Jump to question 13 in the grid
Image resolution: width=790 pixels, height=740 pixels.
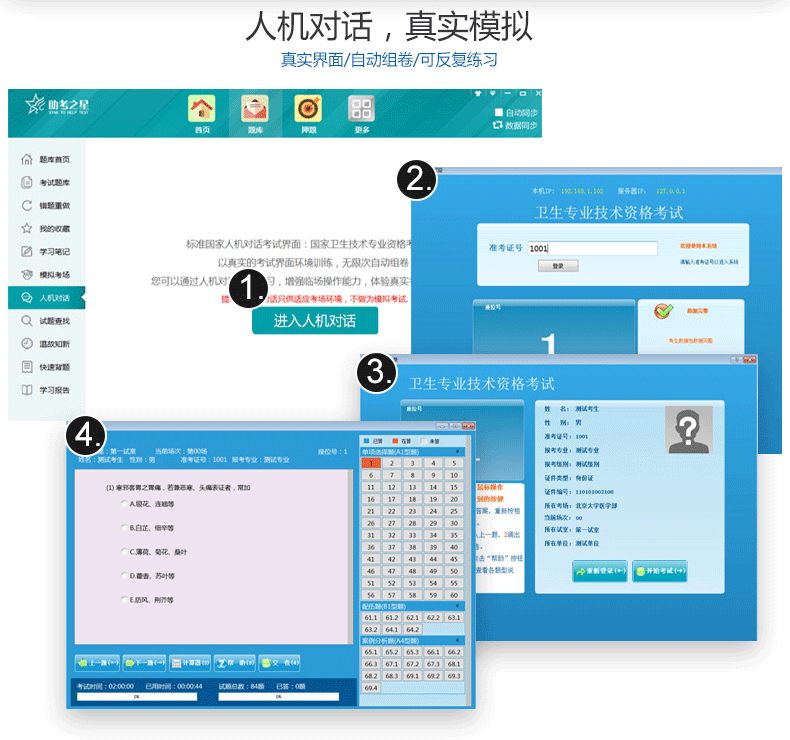click(412, 487)
